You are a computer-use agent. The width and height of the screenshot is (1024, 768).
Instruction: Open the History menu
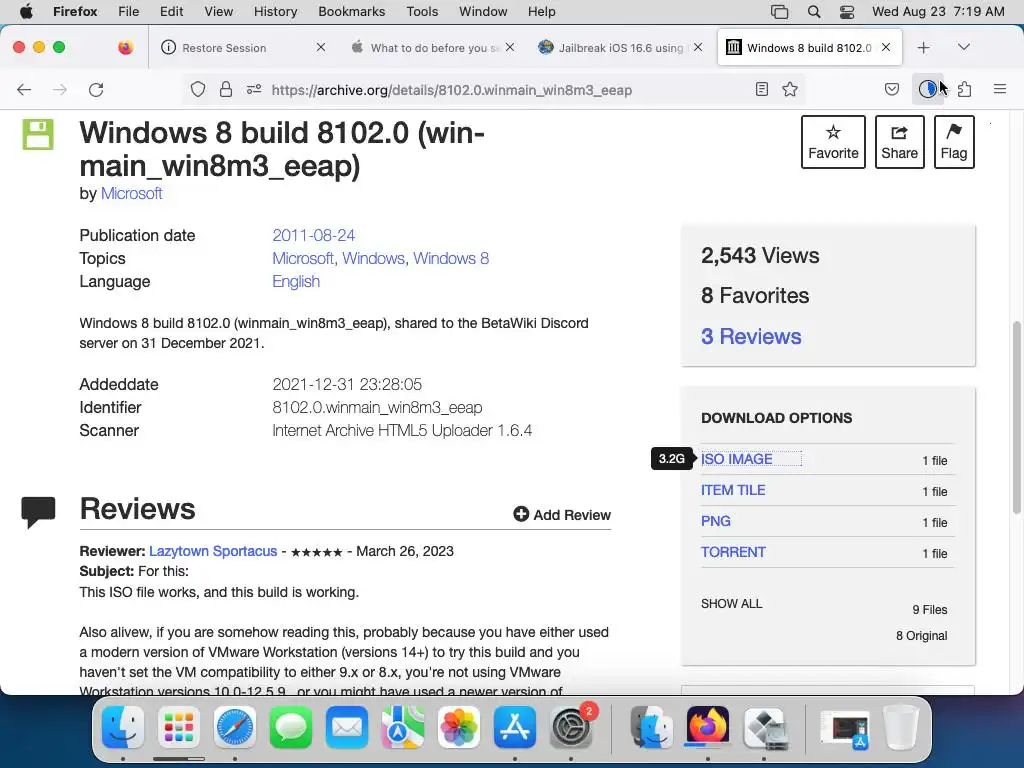point(275,11)
